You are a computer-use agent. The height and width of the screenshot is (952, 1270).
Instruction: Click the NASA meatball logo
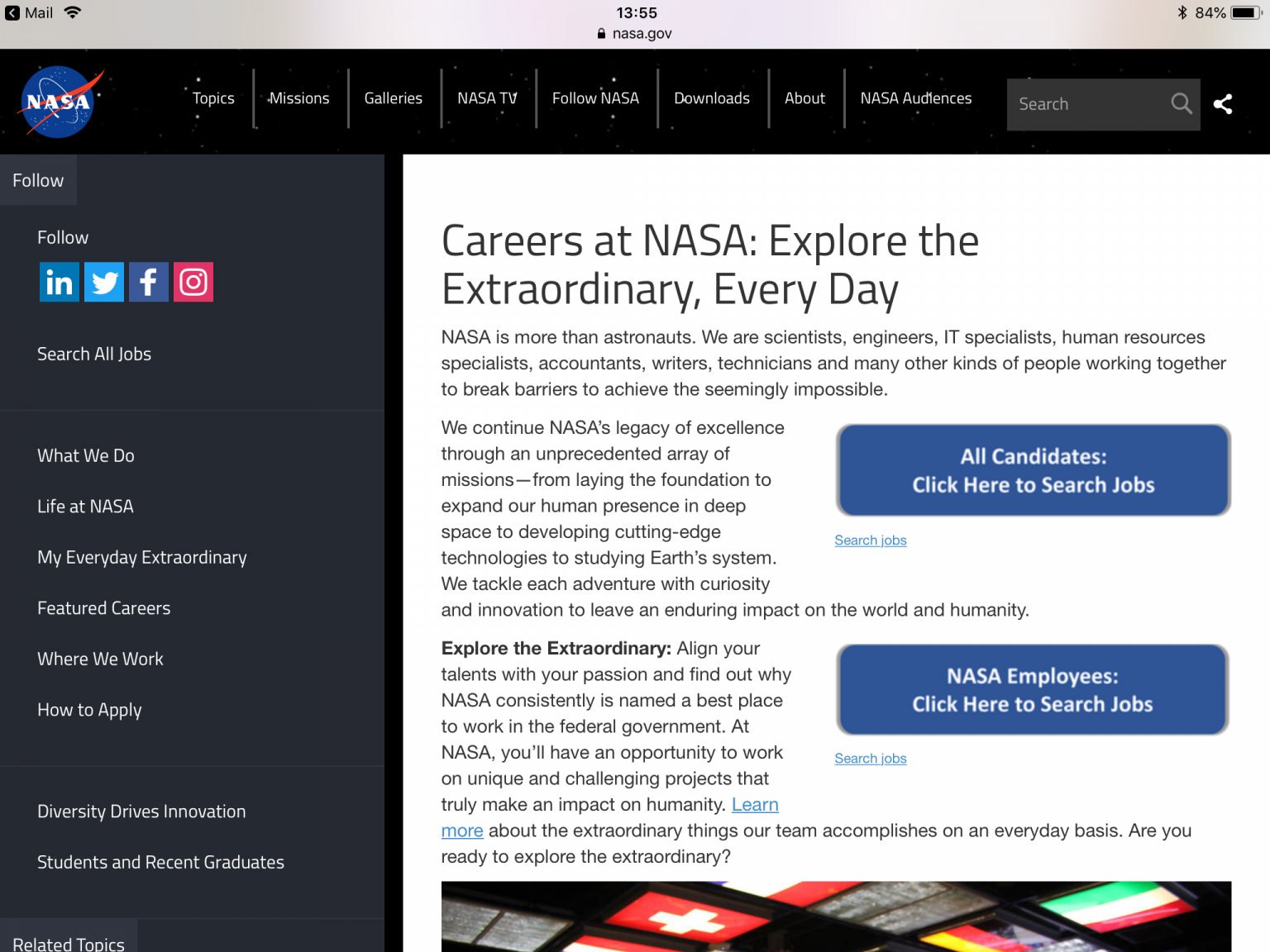tap(60, 102)
